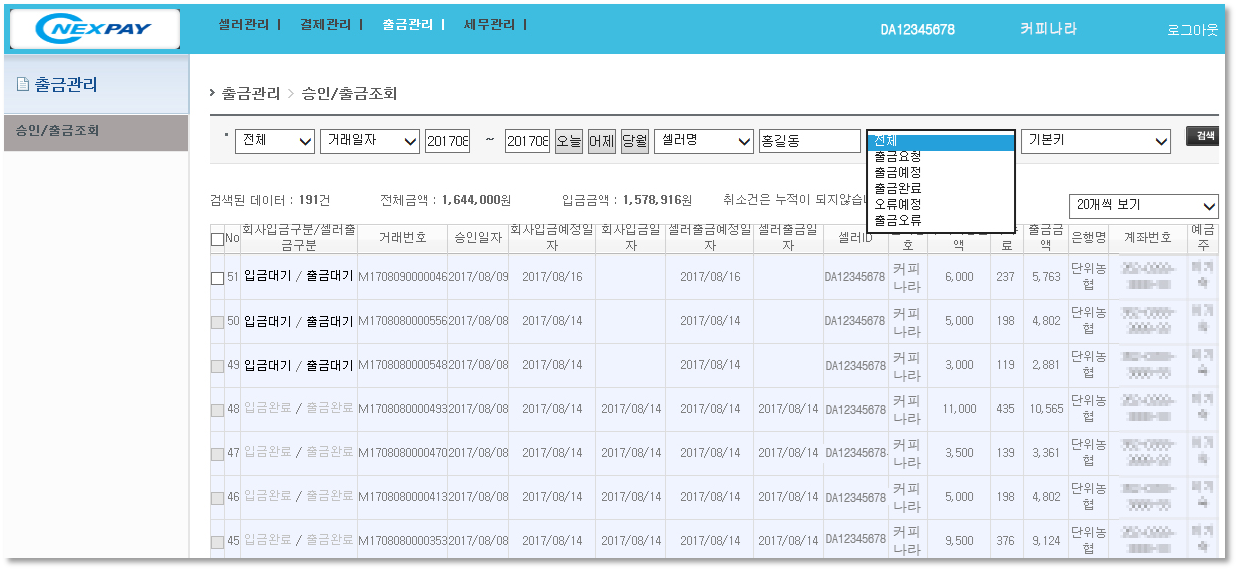Click the 출금관리 breadcrumb link

pyautogui.click(x=251, y=93)
